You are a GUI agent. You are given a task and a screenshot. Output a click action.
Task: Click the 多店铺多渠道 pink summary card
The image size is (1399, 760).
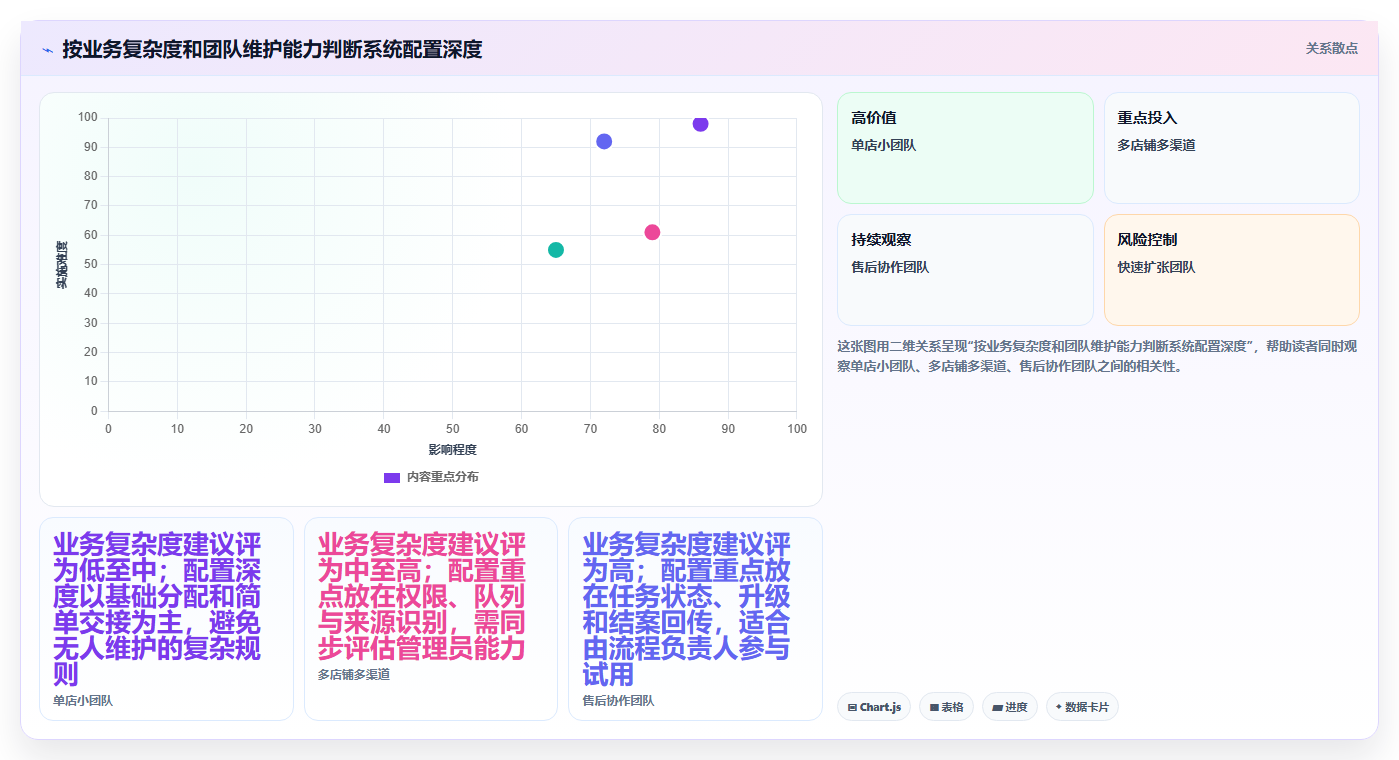431,619
